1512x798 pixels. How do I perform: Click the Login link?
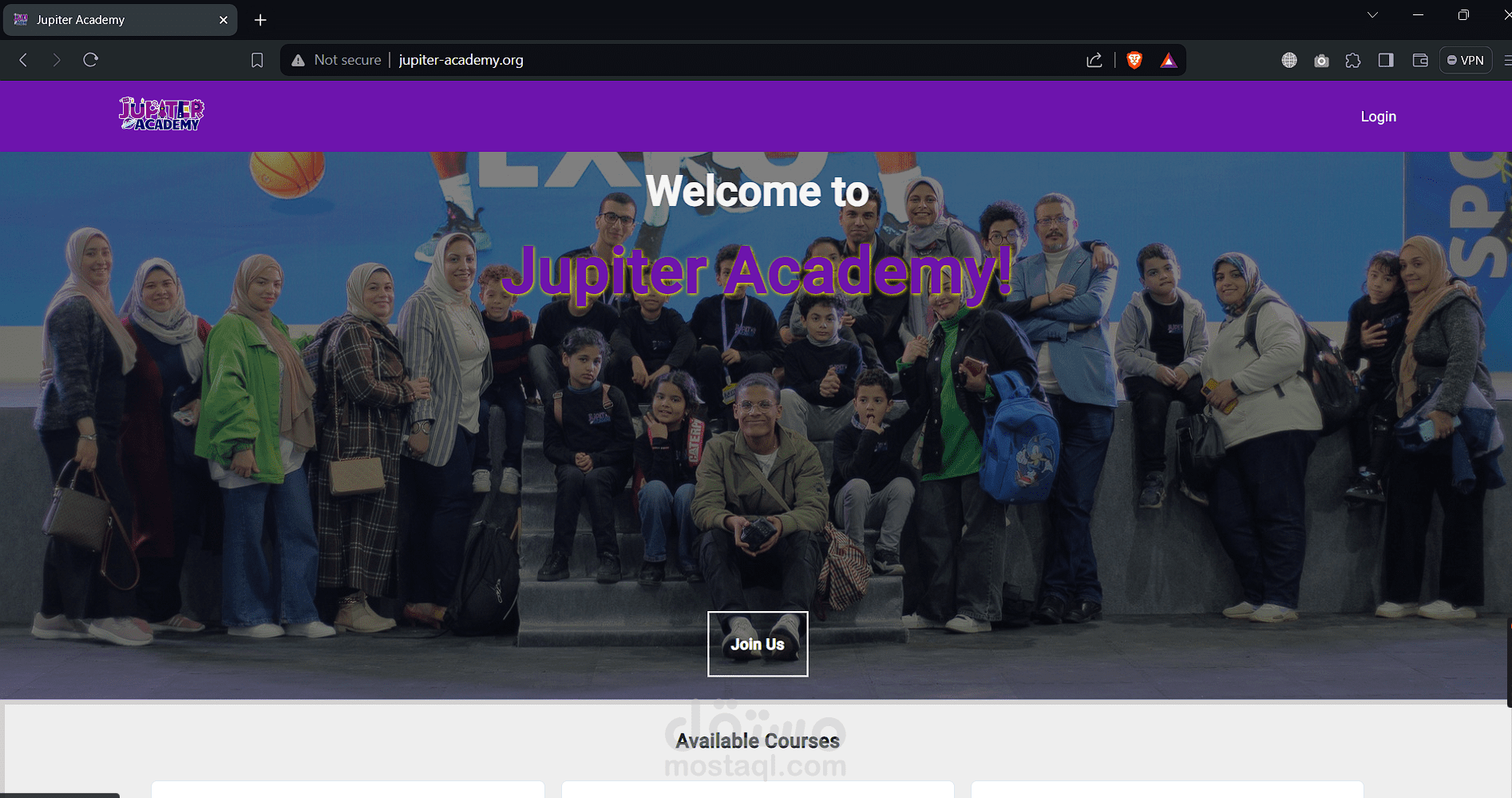1378,117
